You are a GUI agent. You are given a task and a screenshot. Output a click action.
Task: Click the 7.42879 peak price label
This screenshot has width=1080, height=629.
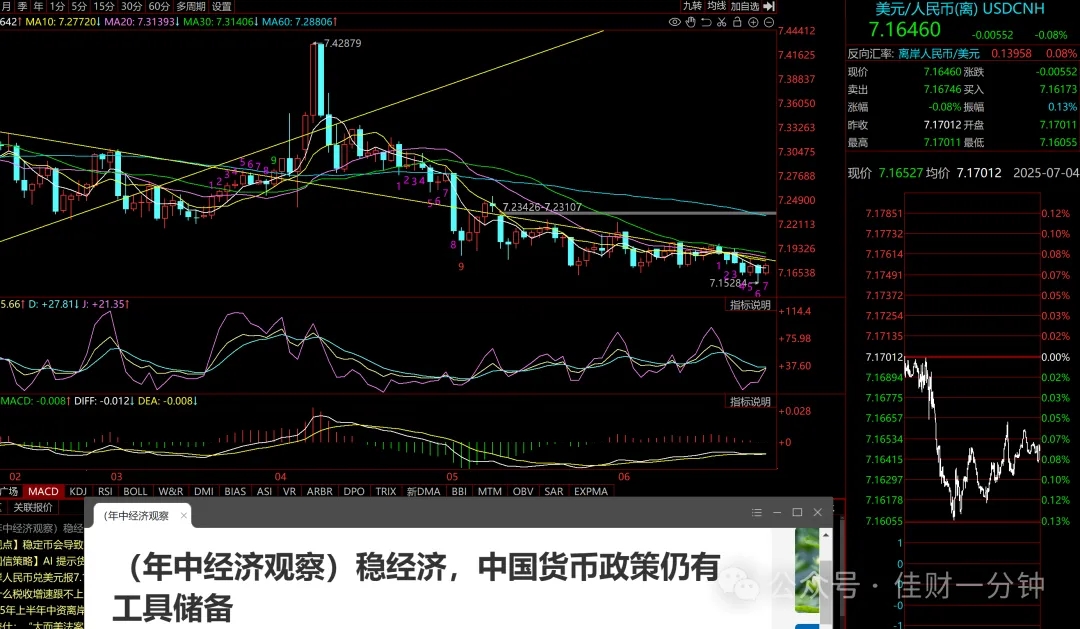click(342, 43)
